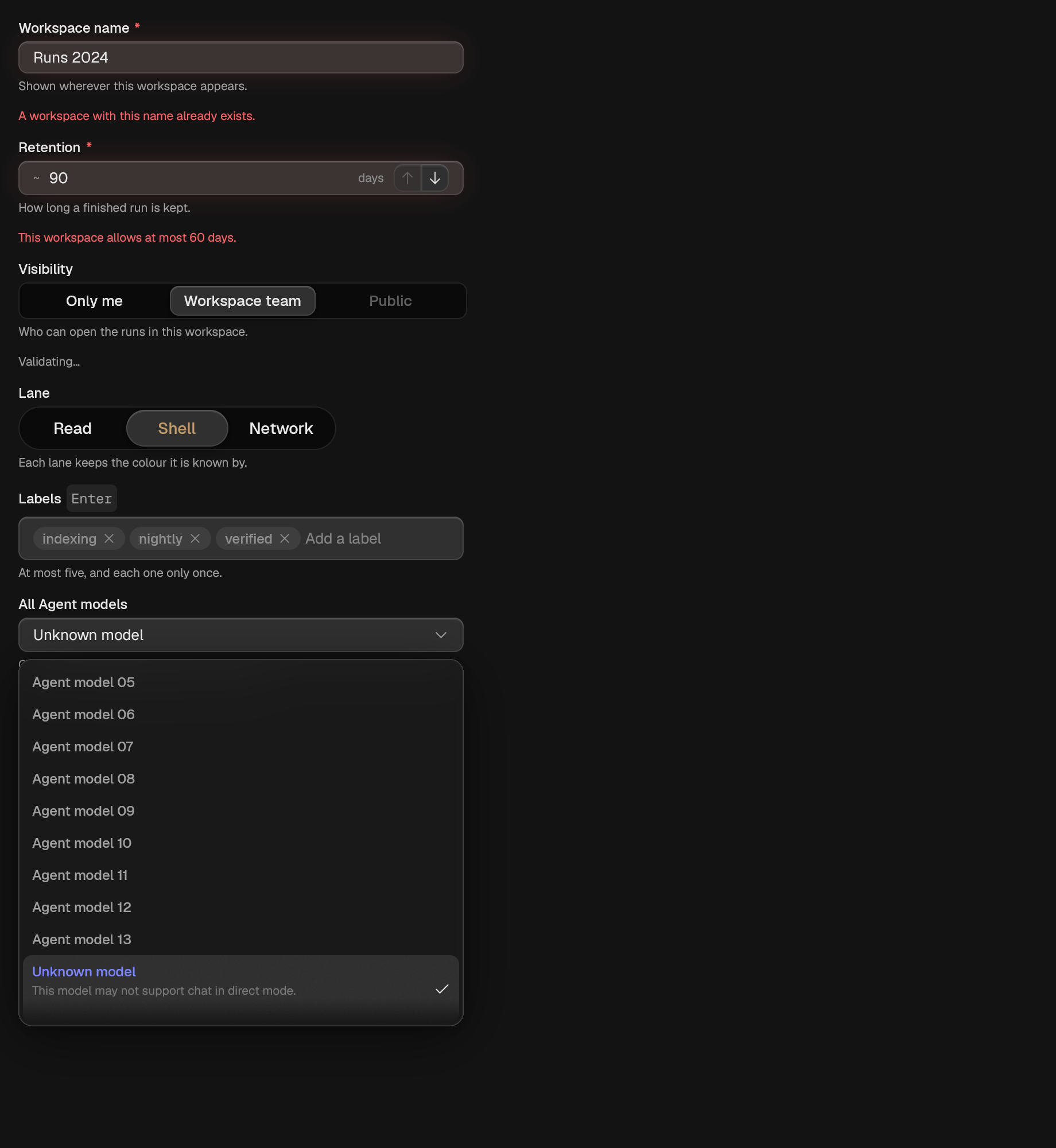Remove the verified label
Image resolution: width=1056 pixels, height=1148 pixels.
(285, 538)
